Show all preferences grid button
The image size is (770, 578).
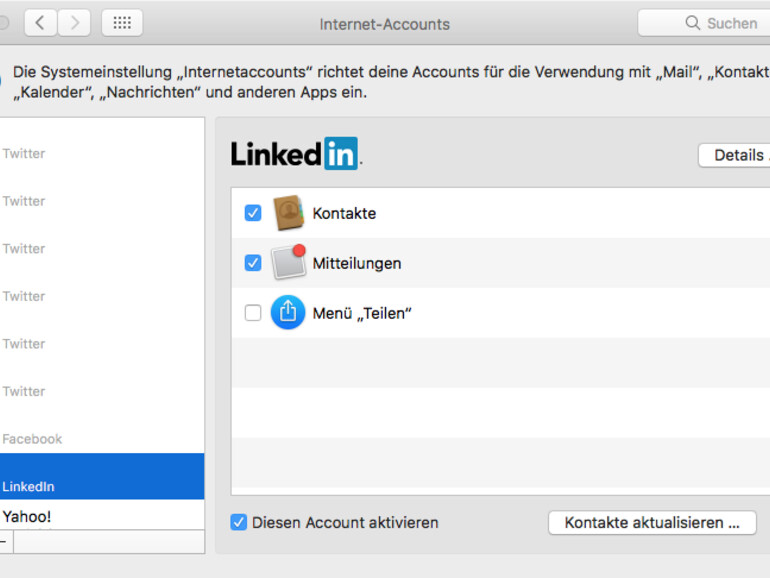click(x=122, y=23)
